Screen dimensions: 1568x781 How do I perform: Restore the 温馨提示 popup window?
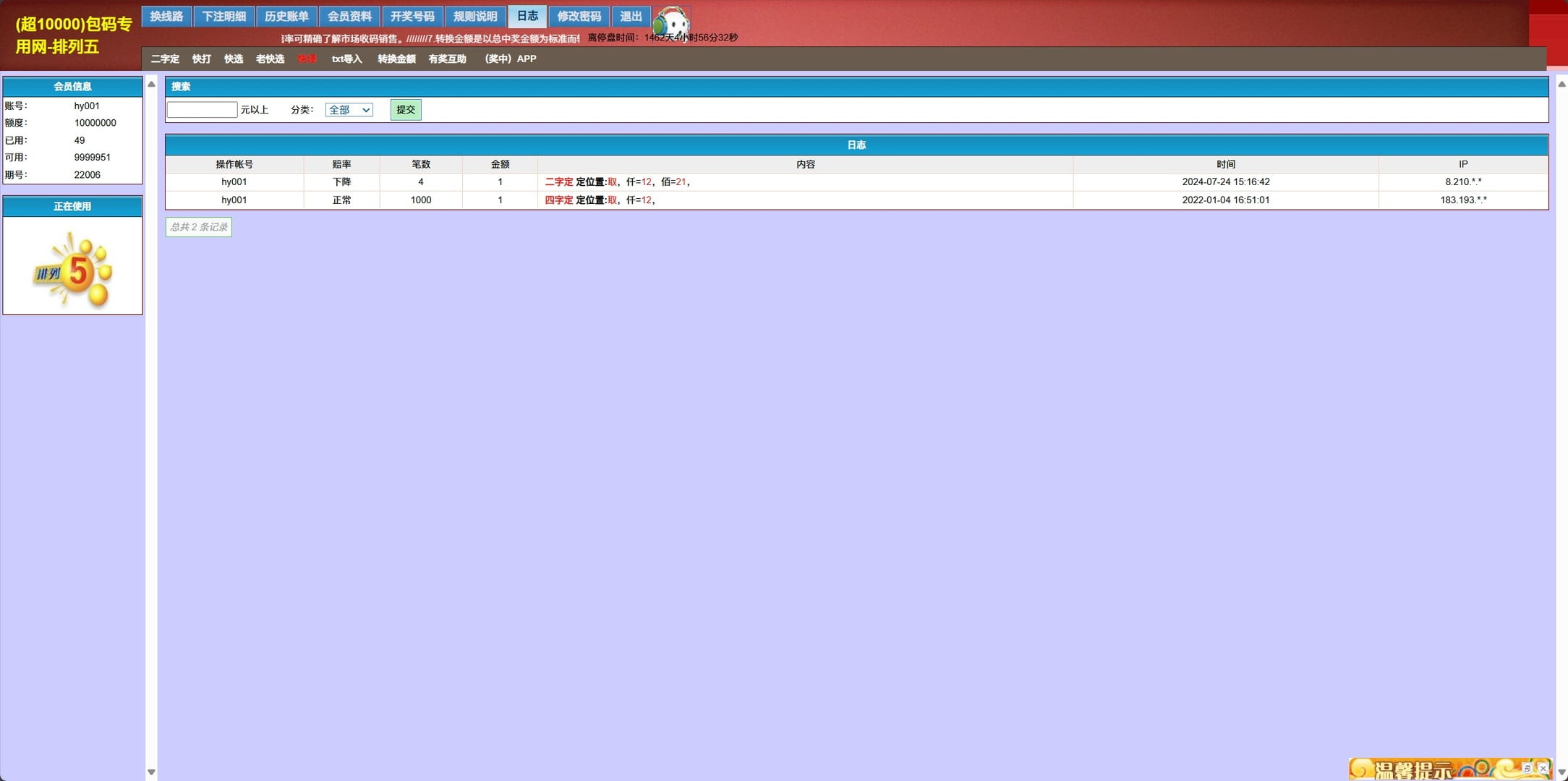coord(1527,768)
